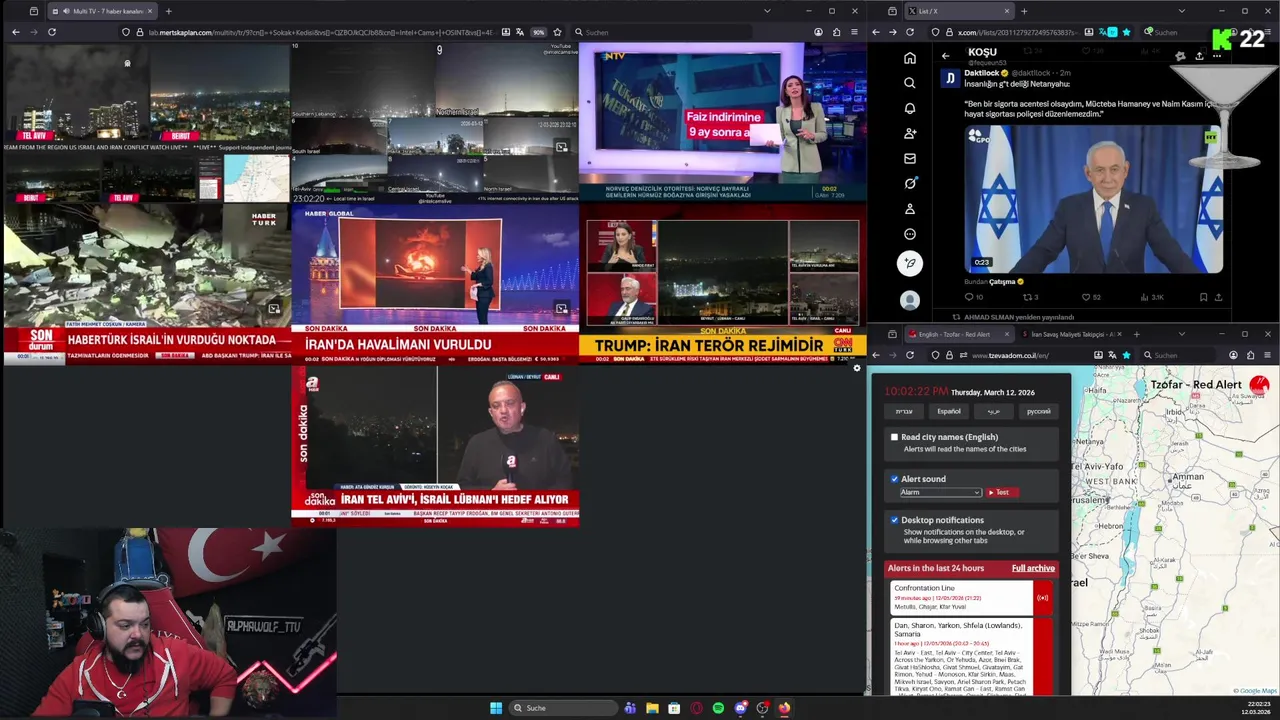Toggle the Alert sound checkbox

point(894,479)
